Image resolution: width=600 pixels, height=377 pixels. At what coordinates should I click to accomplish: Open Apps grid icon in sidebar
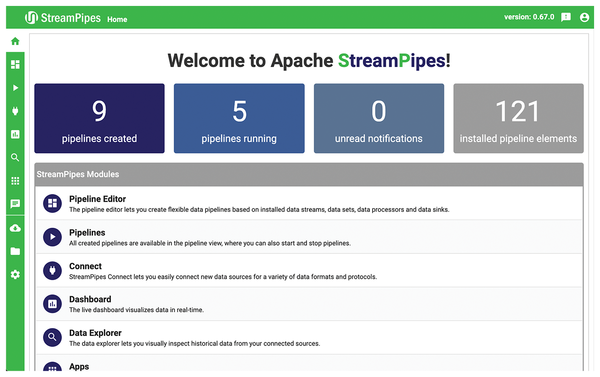(15, 181)
